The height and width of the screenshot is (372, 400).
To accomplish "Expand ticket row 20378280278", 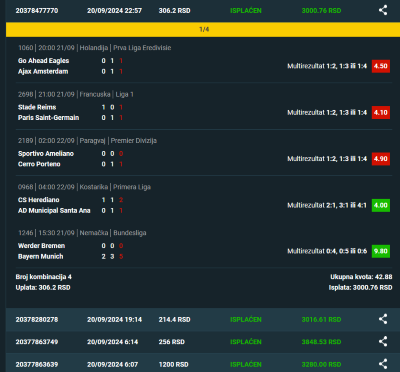I will (x=203, y=319).
